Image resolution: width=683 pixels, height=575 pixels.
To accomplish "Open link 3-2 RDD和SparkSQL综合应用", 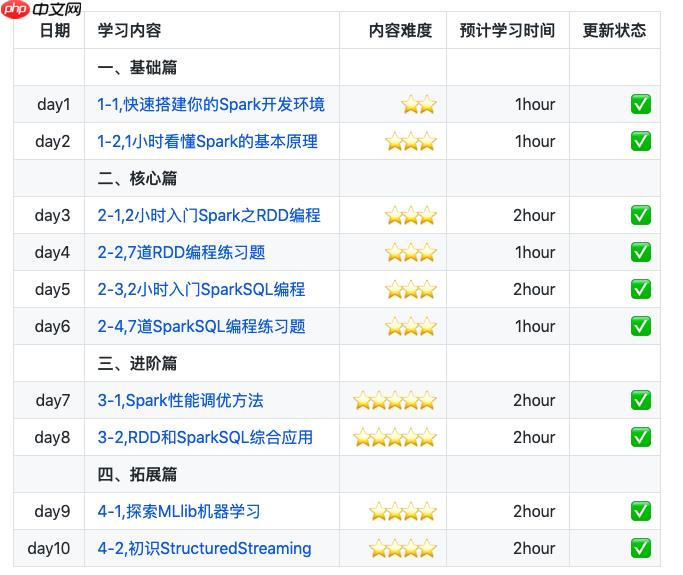I will (x=205, y=438).
